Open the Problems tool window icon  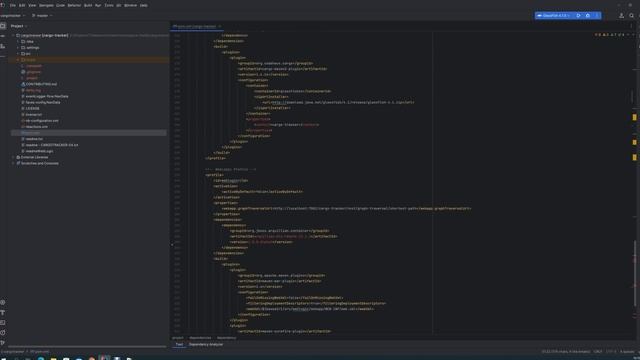(3, 333)
